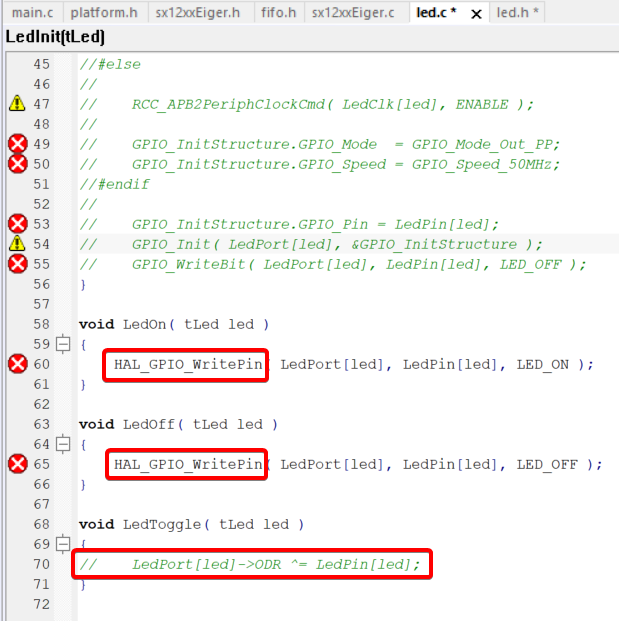Click the error icon on line 65
This screenshot has width=619, height=621.
17,464
